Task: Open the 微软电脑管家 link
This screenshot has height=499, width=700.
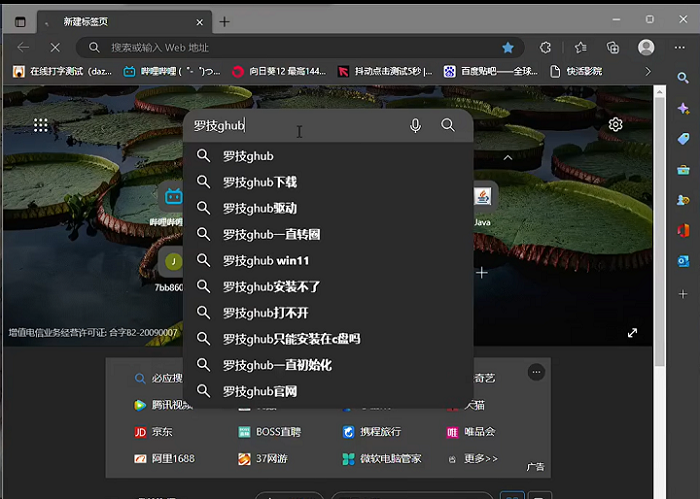Action: (382, 459)
